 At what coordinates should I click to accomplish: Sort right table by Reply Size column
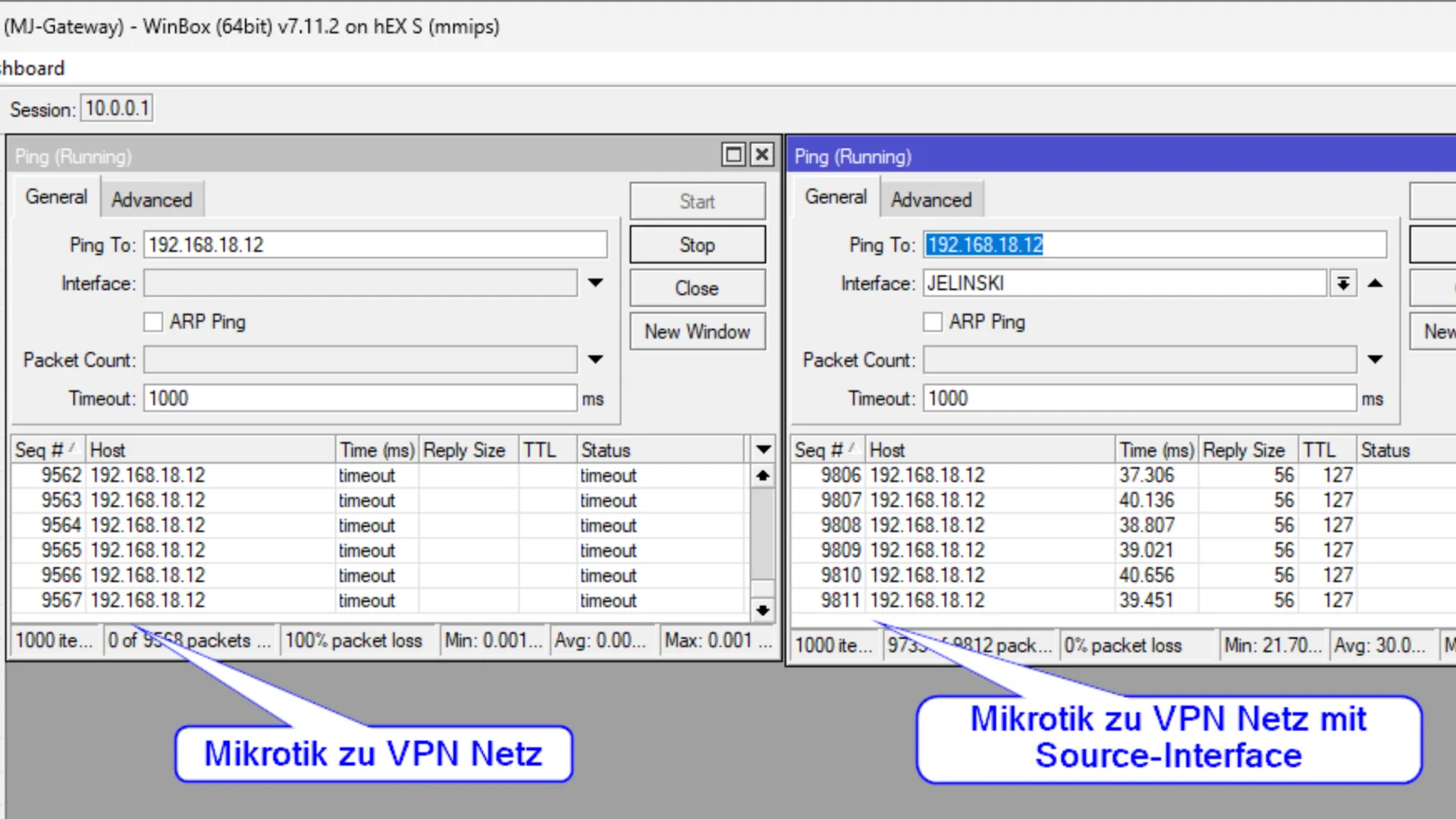[1248, 450]
